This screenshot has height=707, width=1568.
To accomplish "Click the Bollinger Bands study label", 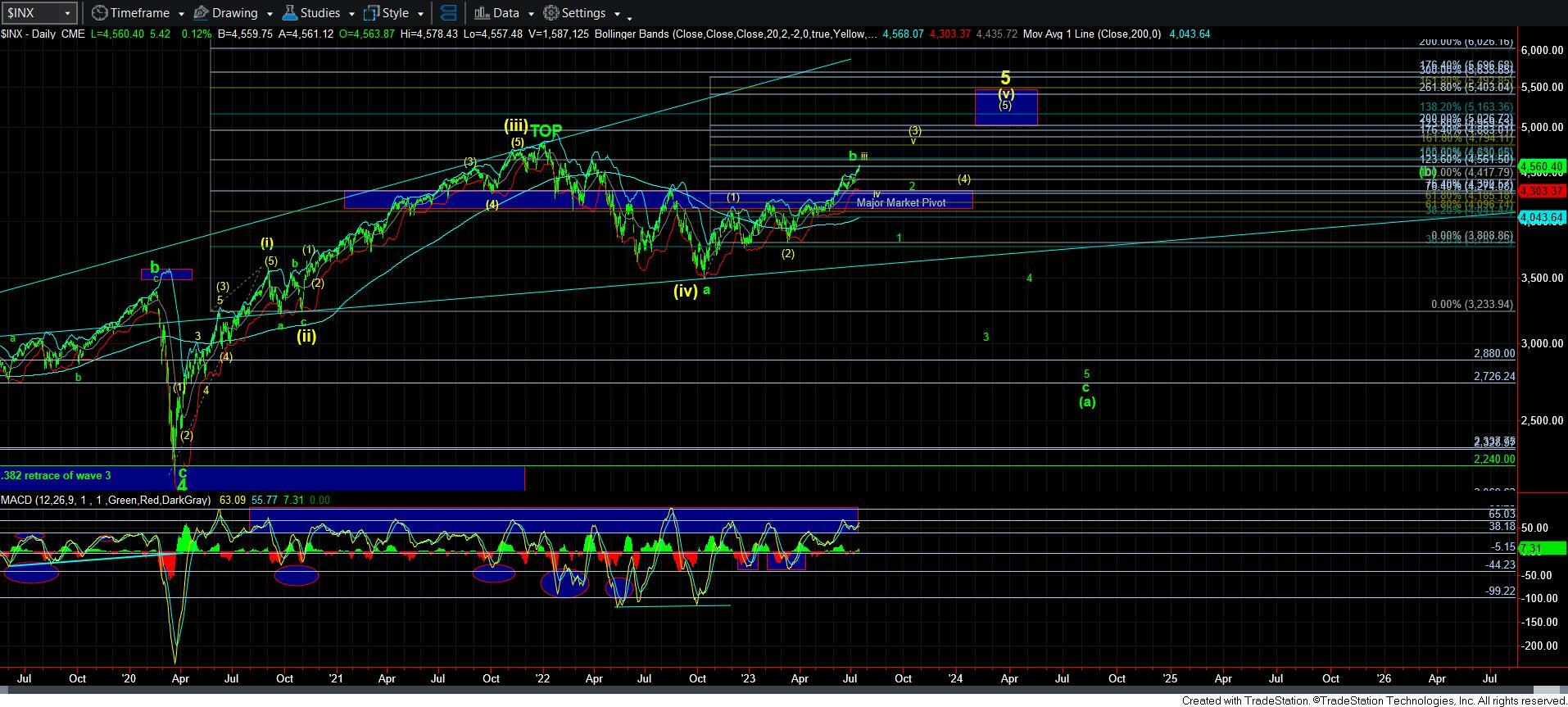I will [736, 34].
